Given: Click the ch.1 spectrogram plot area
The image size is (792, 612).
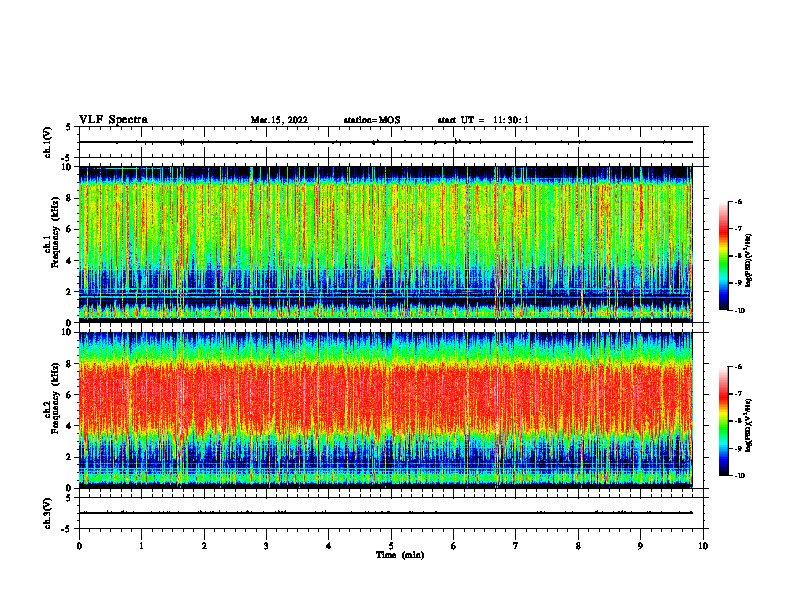Looking at the screenshot, I should (386, 244).
